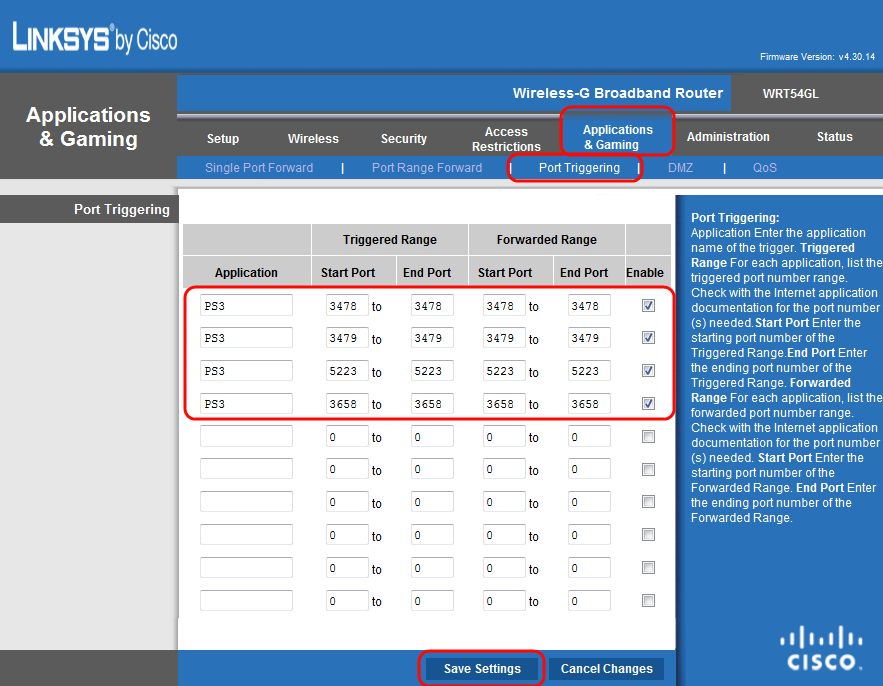Click the Save Settings button
Image resolution: width=883 pixels, height=686 pixels.
tap(482, 669)
